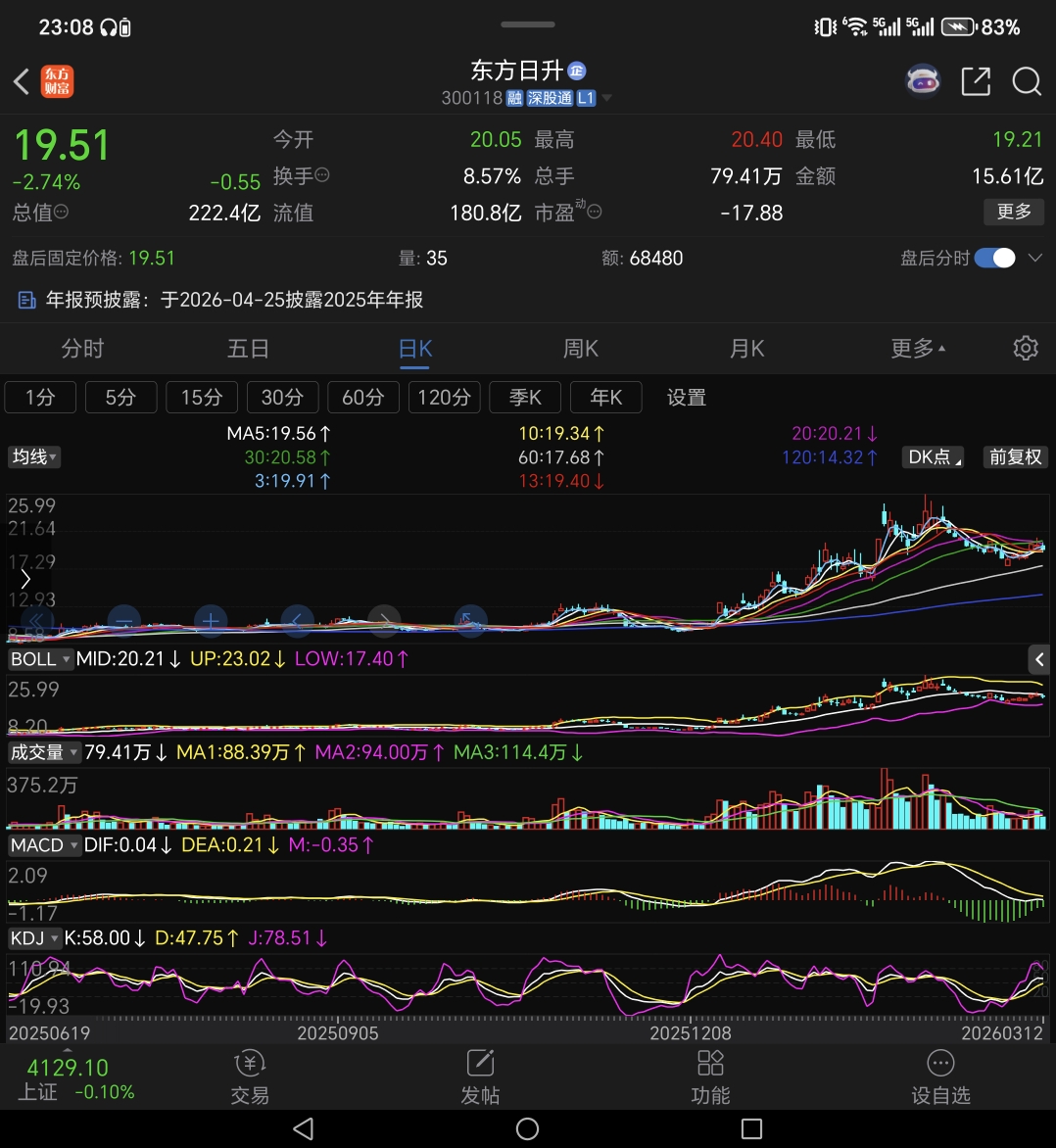Image resolution: width=1056 pixels, height=1148 pixels.
Task: Tap the share icon
Action: tap(976, 81)
